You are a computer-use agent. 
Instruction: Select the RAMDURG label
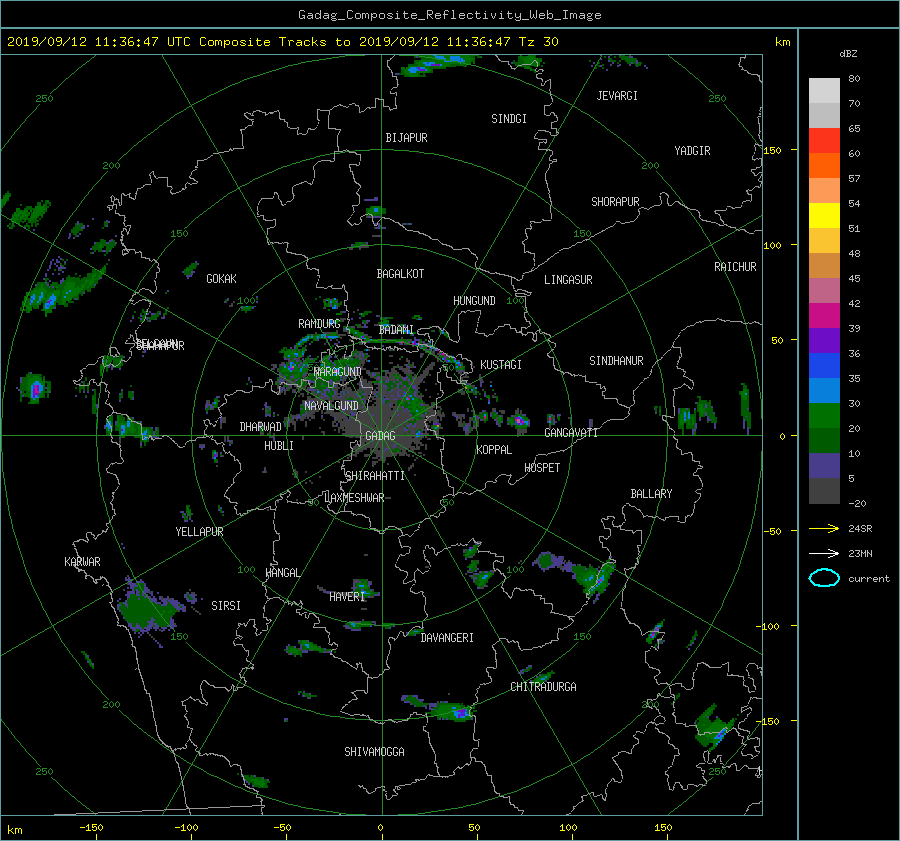[319, 324]
